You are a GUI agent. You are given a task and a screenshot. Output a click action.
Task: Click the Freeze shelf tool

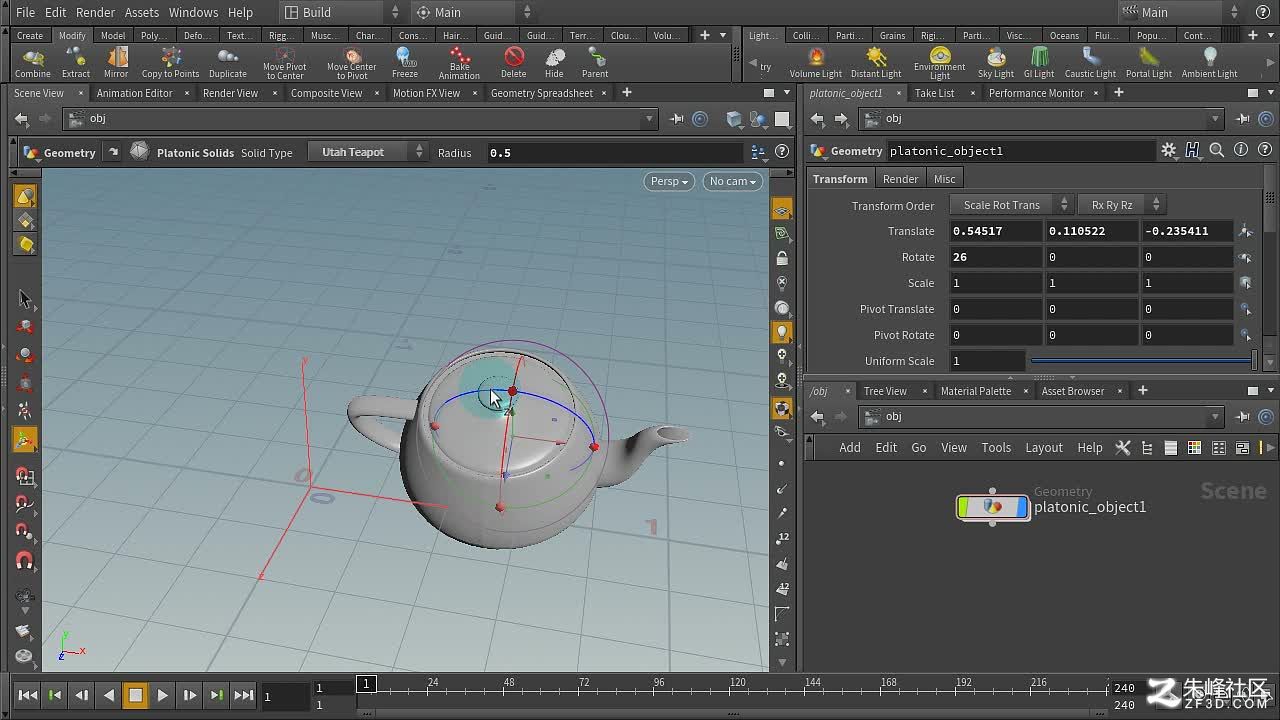click(405, 63)
